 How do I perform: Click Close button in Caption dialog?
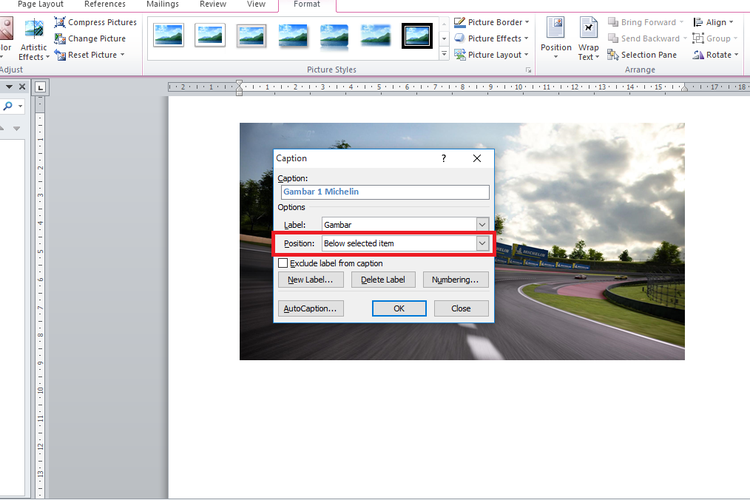pos(461,309)
